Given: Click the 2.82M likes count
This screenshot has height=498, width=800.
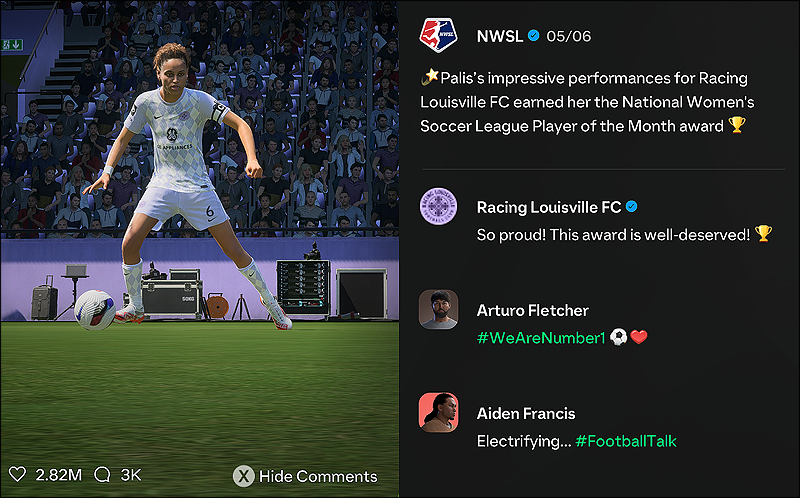Looking at the screenshot, I should [59, 475].
